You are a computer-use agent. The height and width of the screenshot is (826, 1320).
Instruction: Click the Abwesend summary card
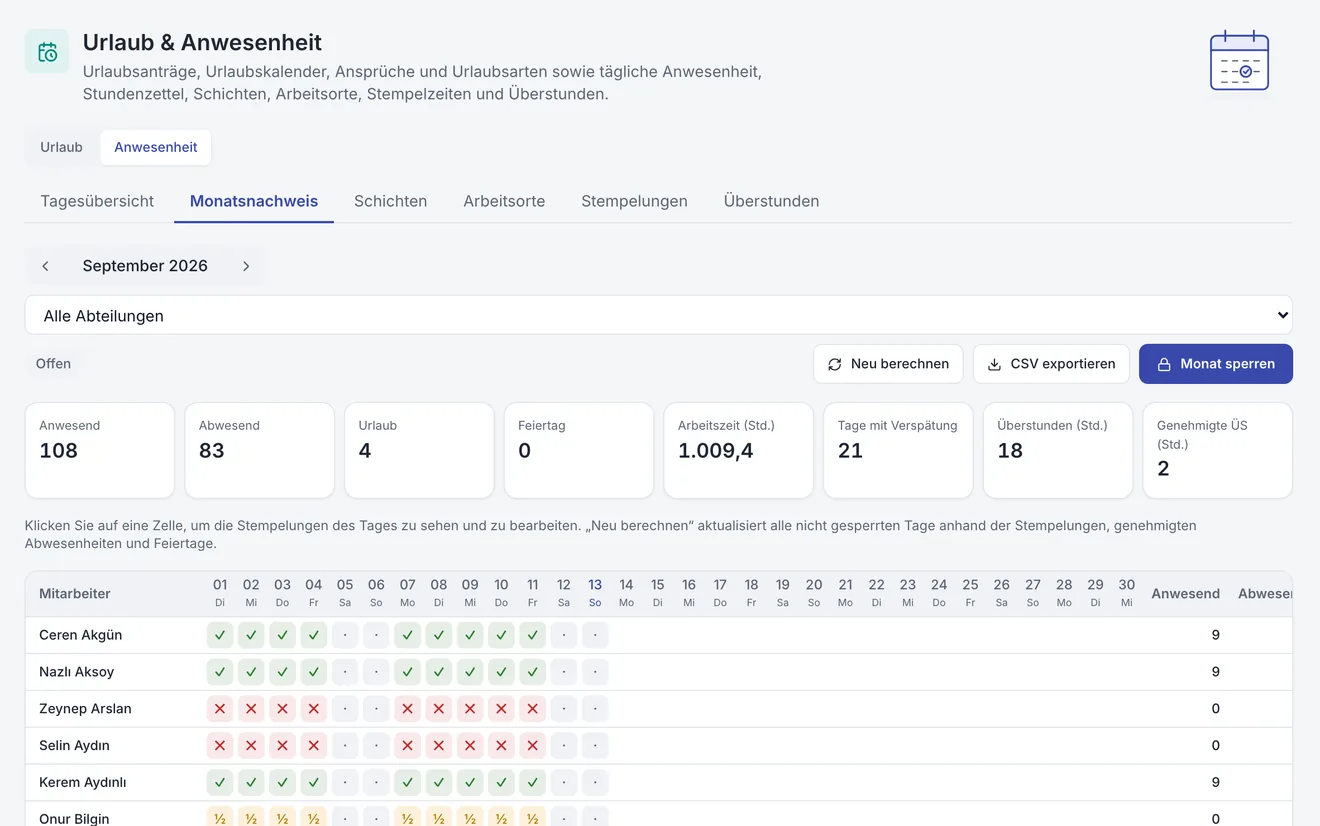[259, 450]
